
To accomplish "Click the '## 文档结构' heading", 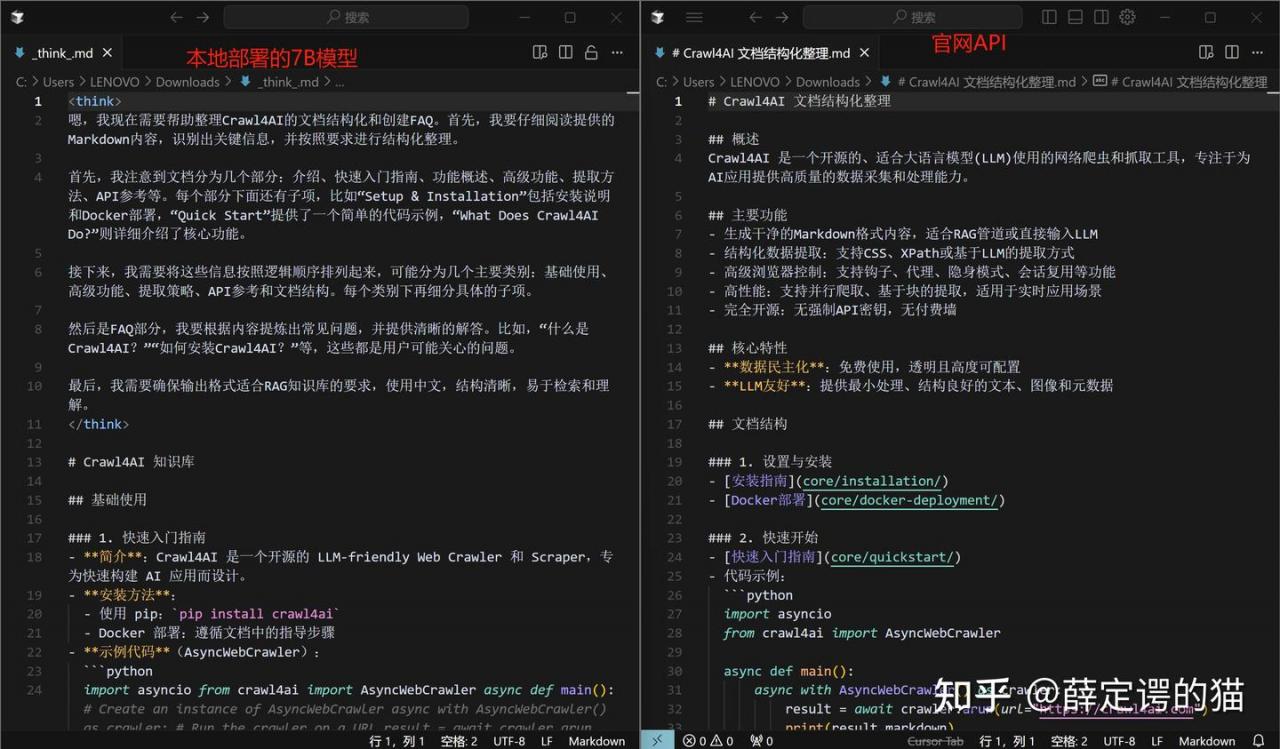I will pyautogui.click(x=747, y=424).
